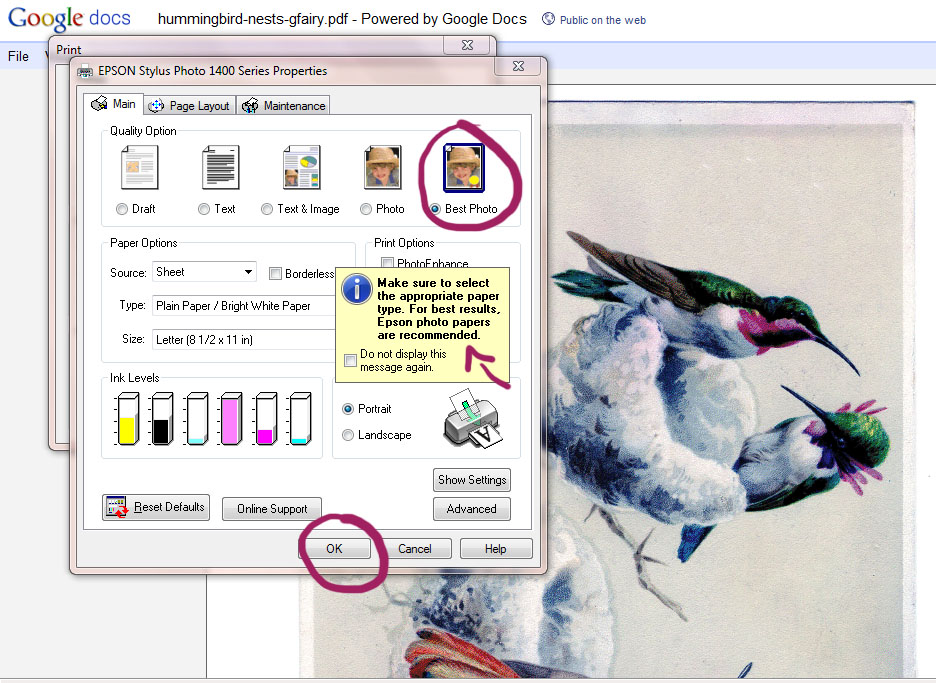Choose the Text & Image radio button
This screenshot has width=936, height=683.
click(x=267, y=209)
